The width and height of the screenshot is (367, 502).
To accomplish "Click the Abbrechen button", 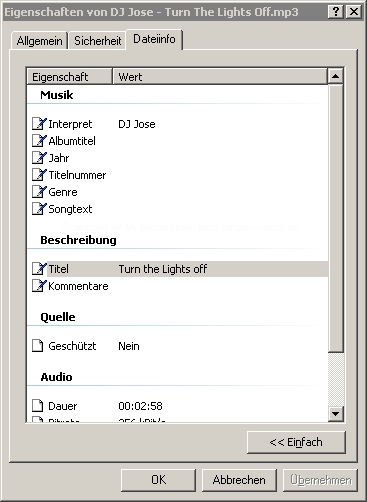I will coord(239,480).
